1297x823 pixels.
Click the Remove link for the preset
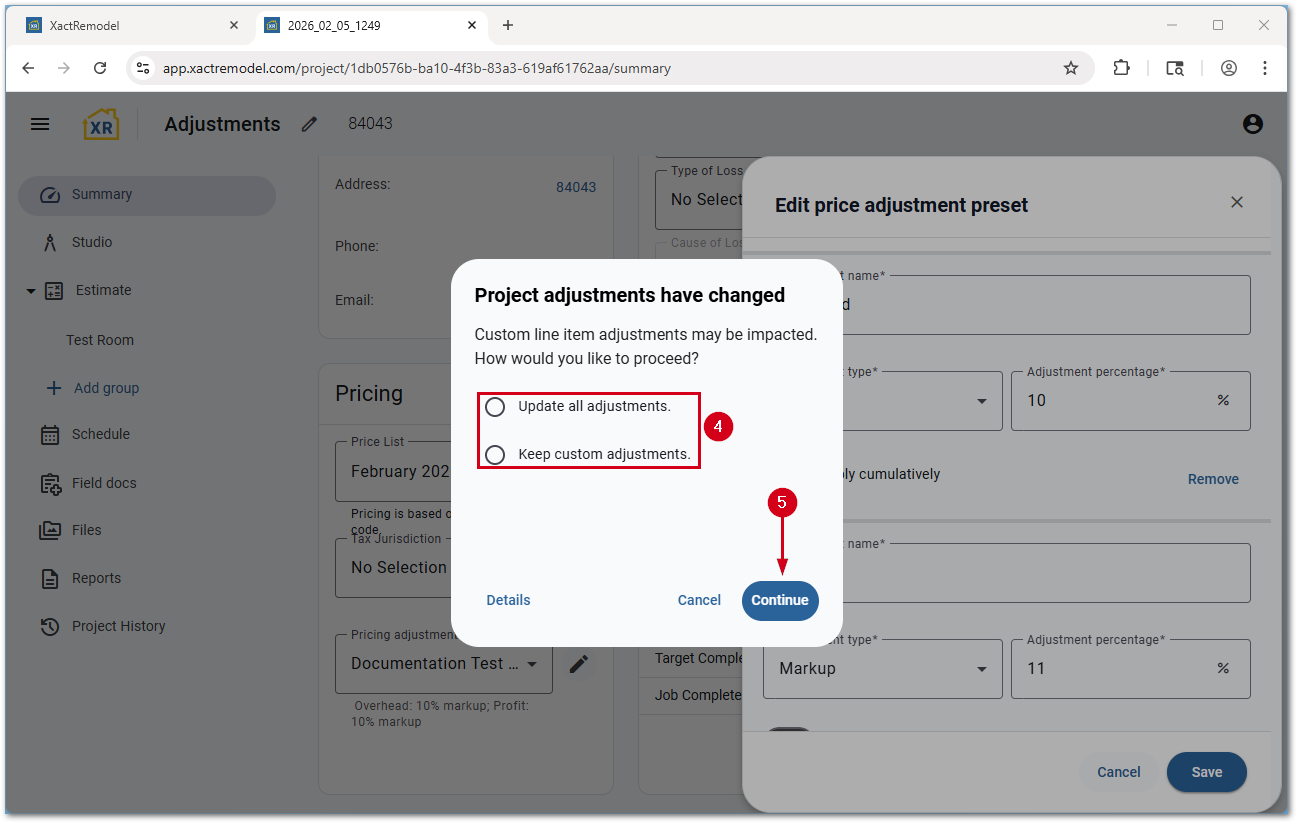click(1213, 479)
